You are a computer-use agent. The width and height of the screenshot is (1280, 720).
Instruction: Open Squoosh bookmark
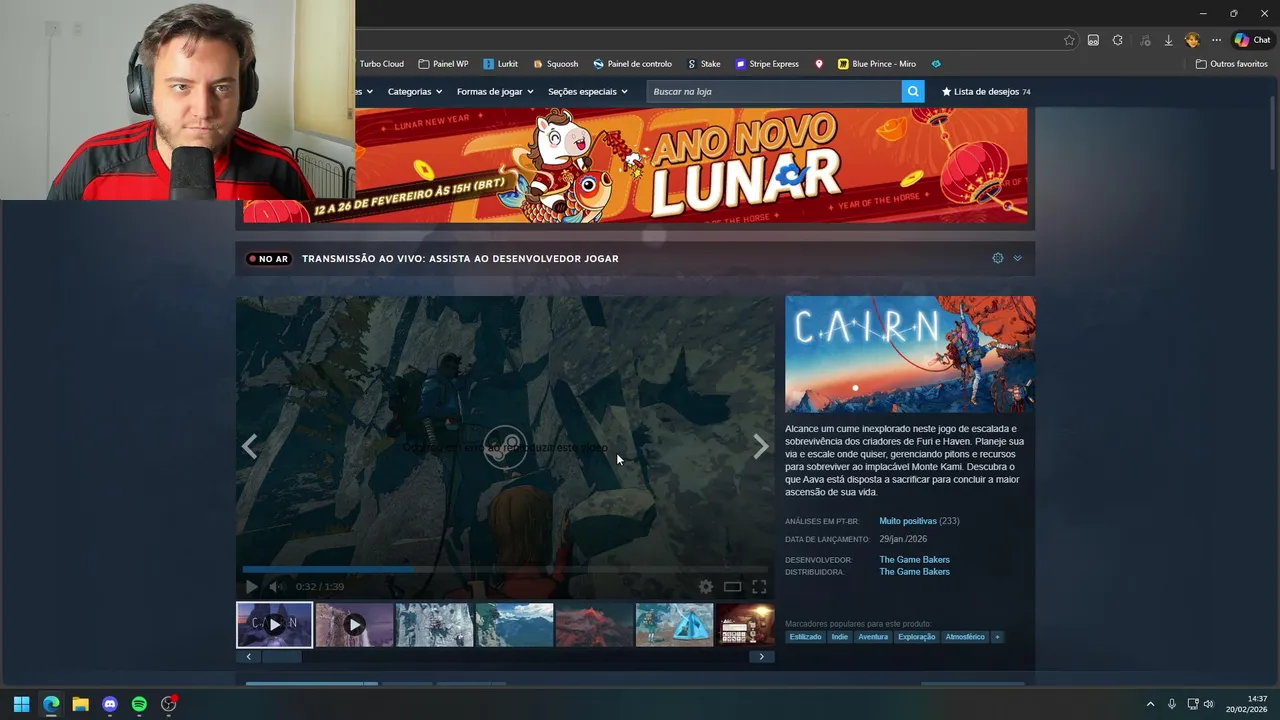pyautogui.click(x=556, y=64)
